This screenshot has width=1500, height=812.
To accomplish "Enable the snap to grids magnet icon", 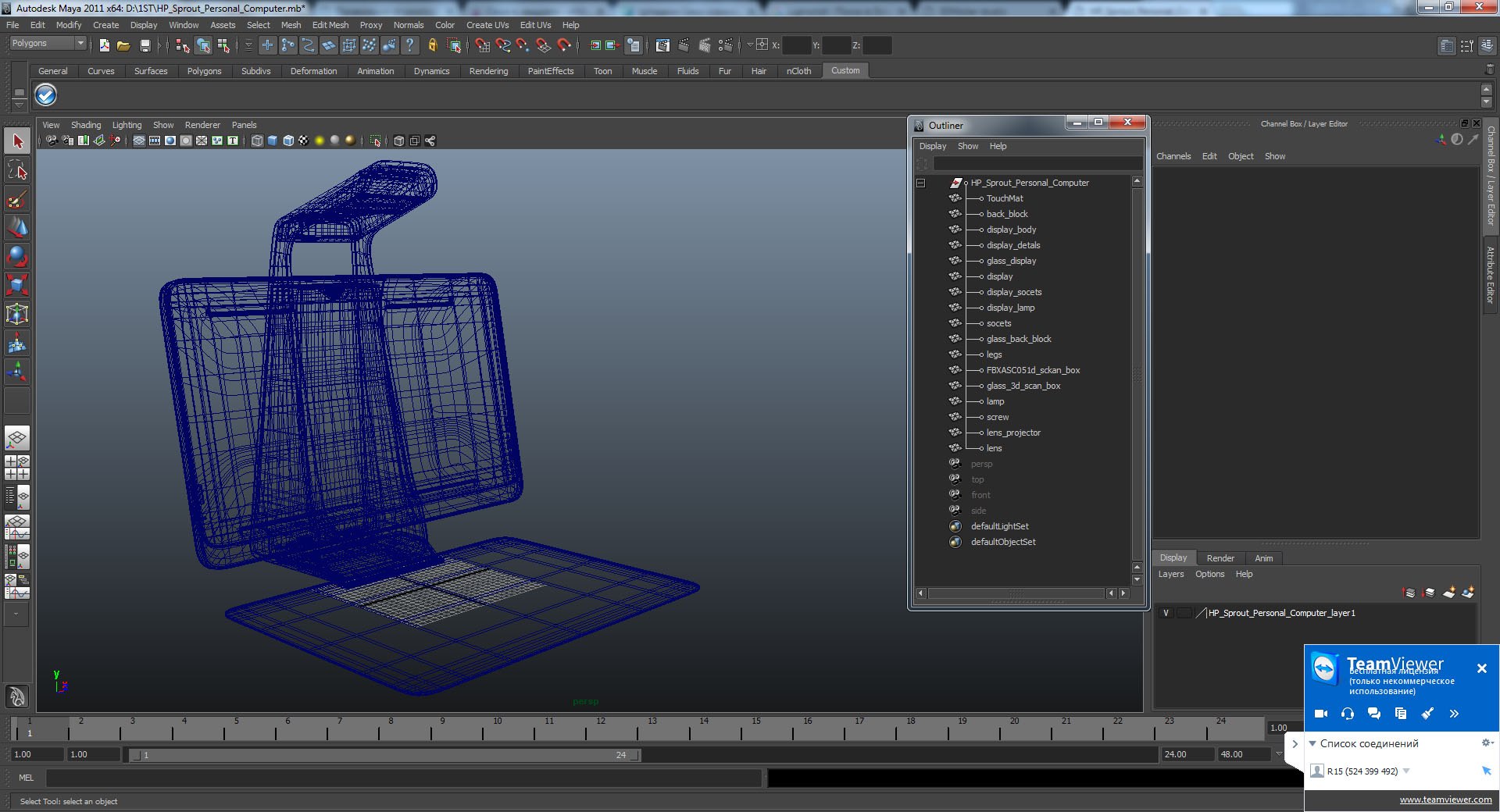I will click(482, 46).
